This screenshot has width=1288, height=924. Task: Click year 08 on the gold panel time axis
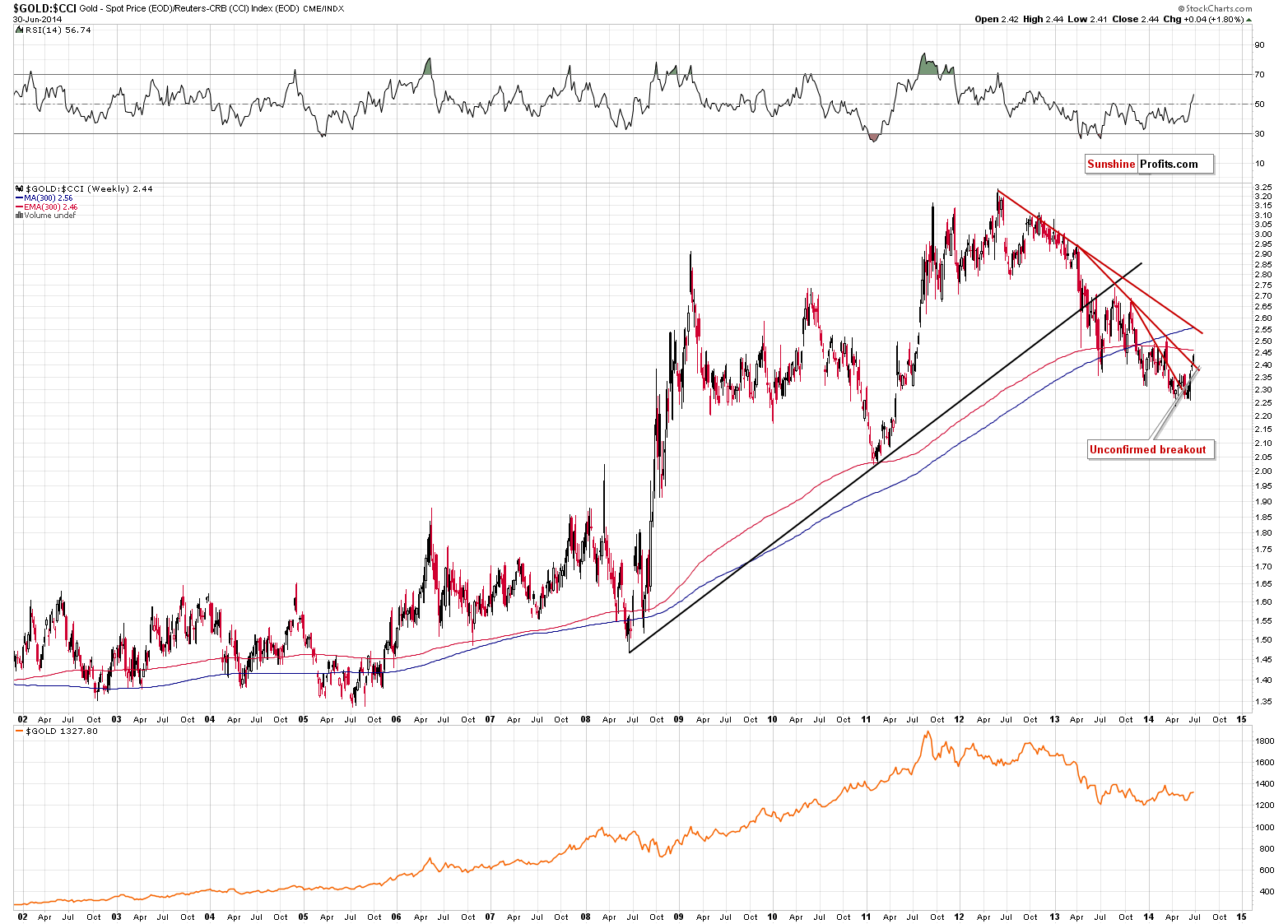(585, 917)
